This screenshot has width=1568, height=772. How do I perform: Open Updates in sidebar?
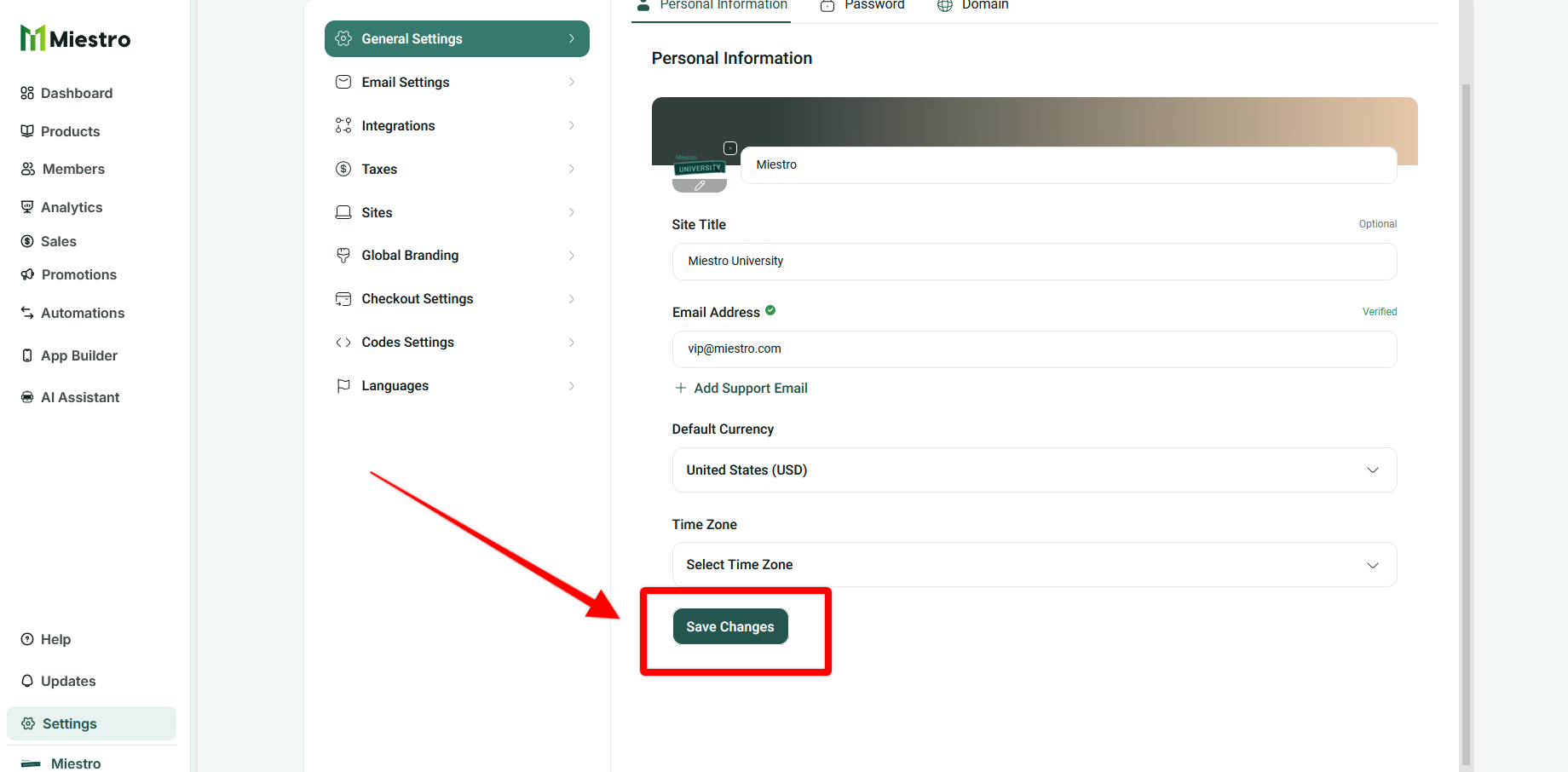(68, 681)
